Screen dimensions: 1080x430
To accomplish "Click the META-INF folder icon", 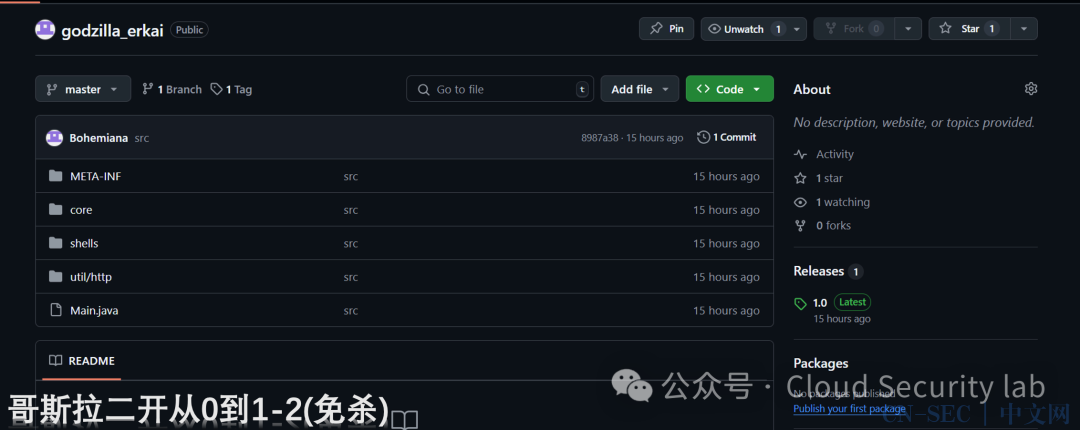I will (56, 176).
